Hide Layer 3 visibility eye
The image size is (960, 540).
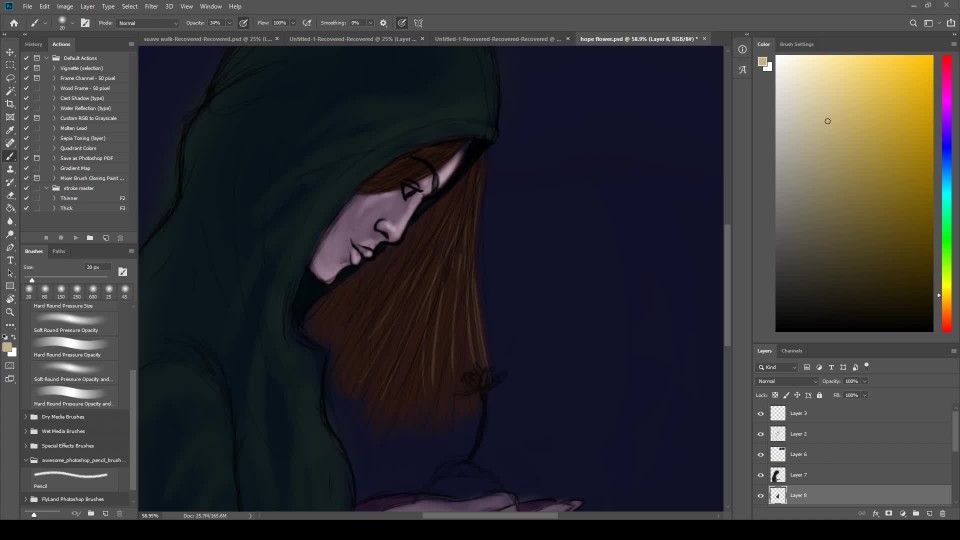[760, 414]
